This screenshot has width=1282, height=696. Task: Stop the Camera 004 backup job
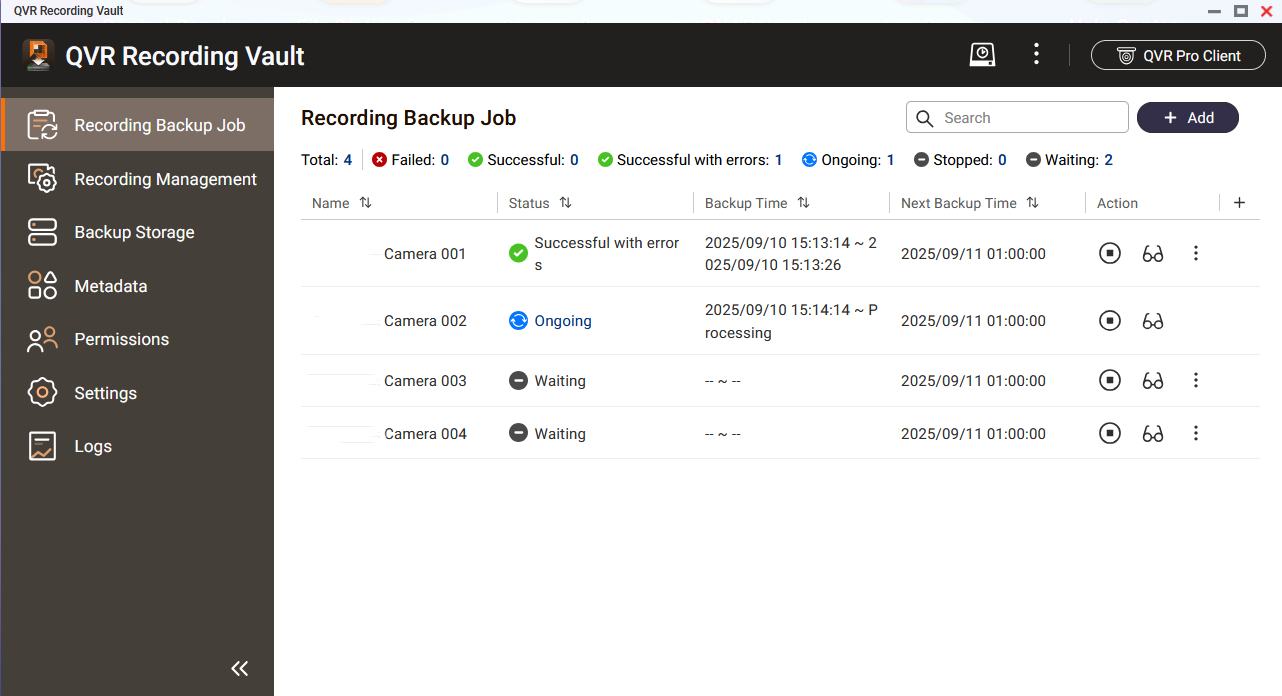point(1109,434)
